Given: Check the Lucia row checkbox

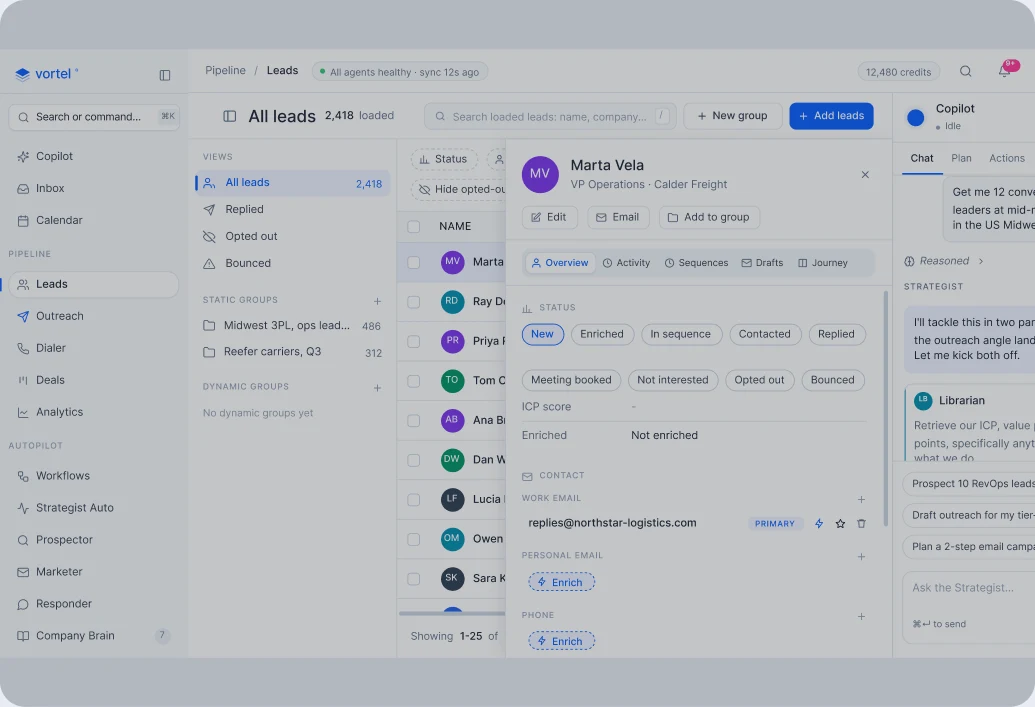Looking at the screenshot, I should pyautogui.click(x=413, y=500).
